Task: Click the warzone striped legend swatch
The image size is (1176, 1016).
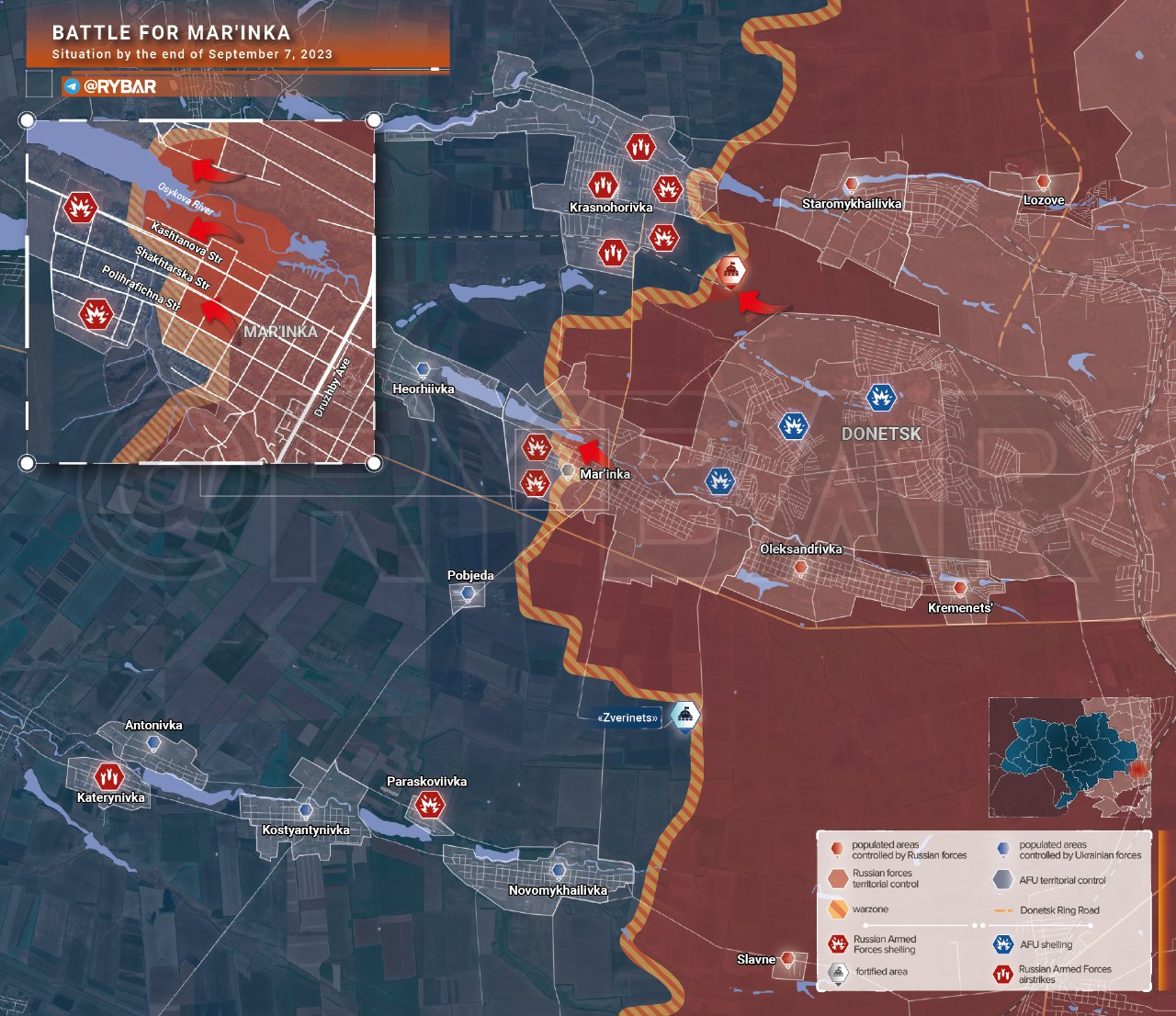Action: tap(837, 909)
